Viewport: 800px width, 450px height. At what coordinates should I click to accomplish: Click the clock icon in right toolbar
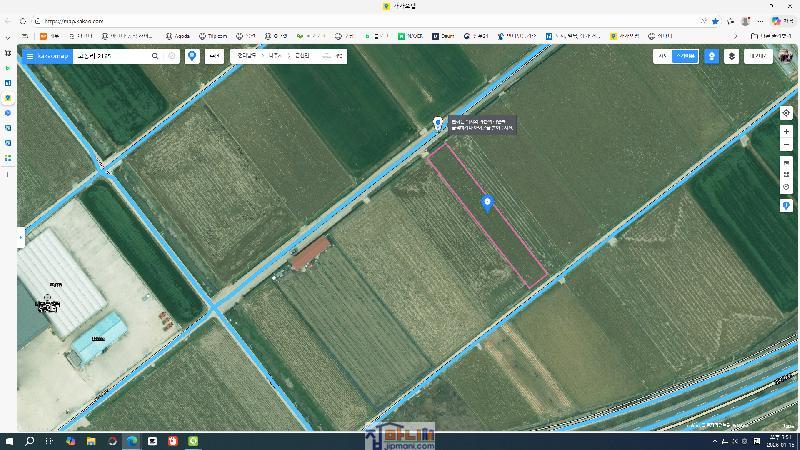(786, 187)
